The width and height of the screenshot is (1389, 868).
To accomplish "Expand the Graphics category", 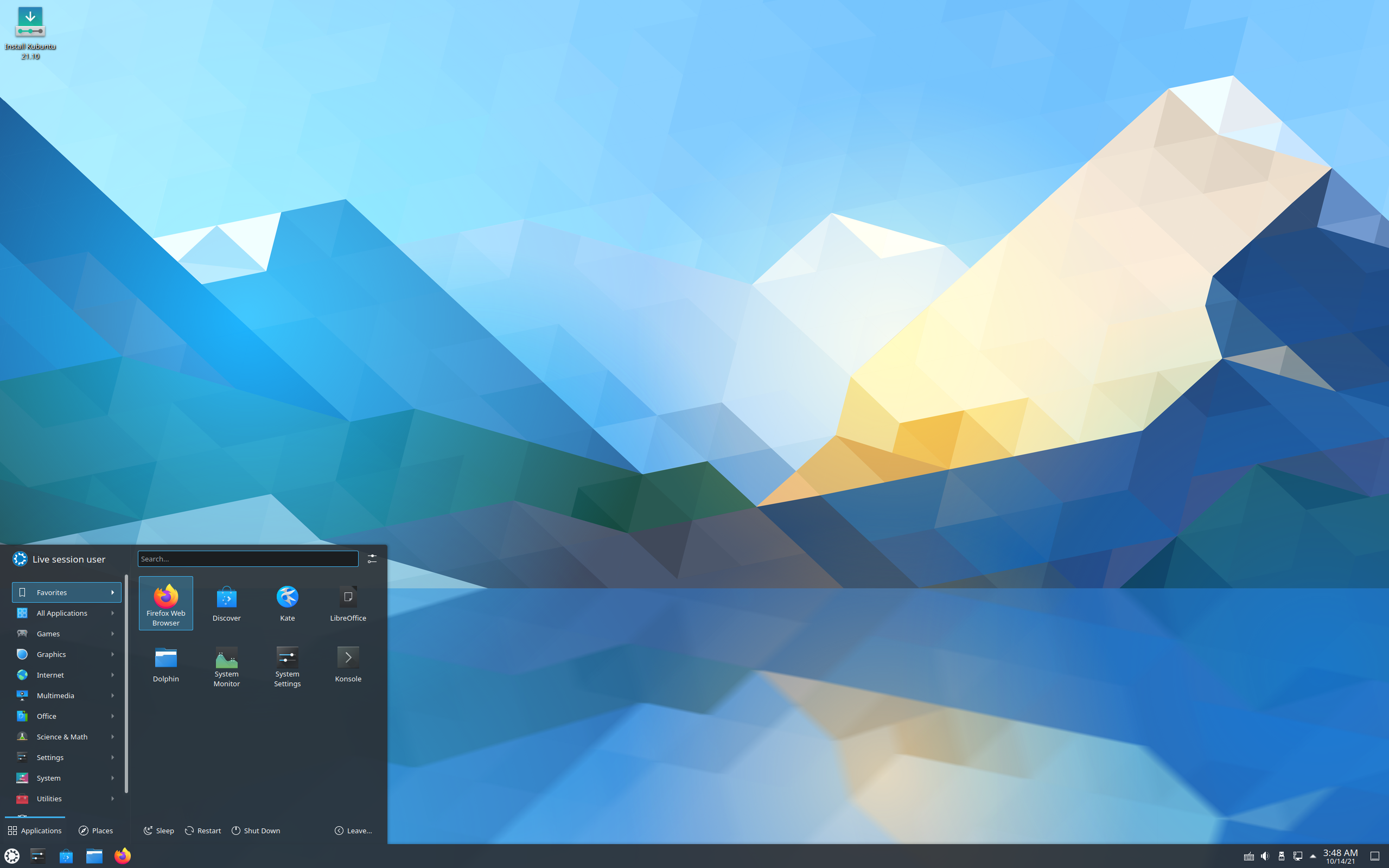I will click(67, 654).
